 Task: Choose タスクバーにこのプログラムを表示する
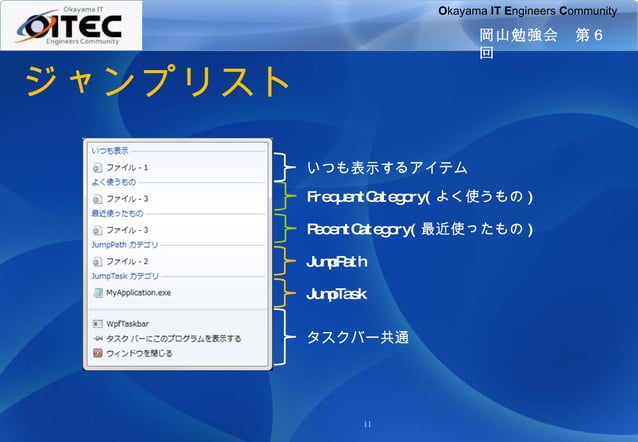point(174,339)
